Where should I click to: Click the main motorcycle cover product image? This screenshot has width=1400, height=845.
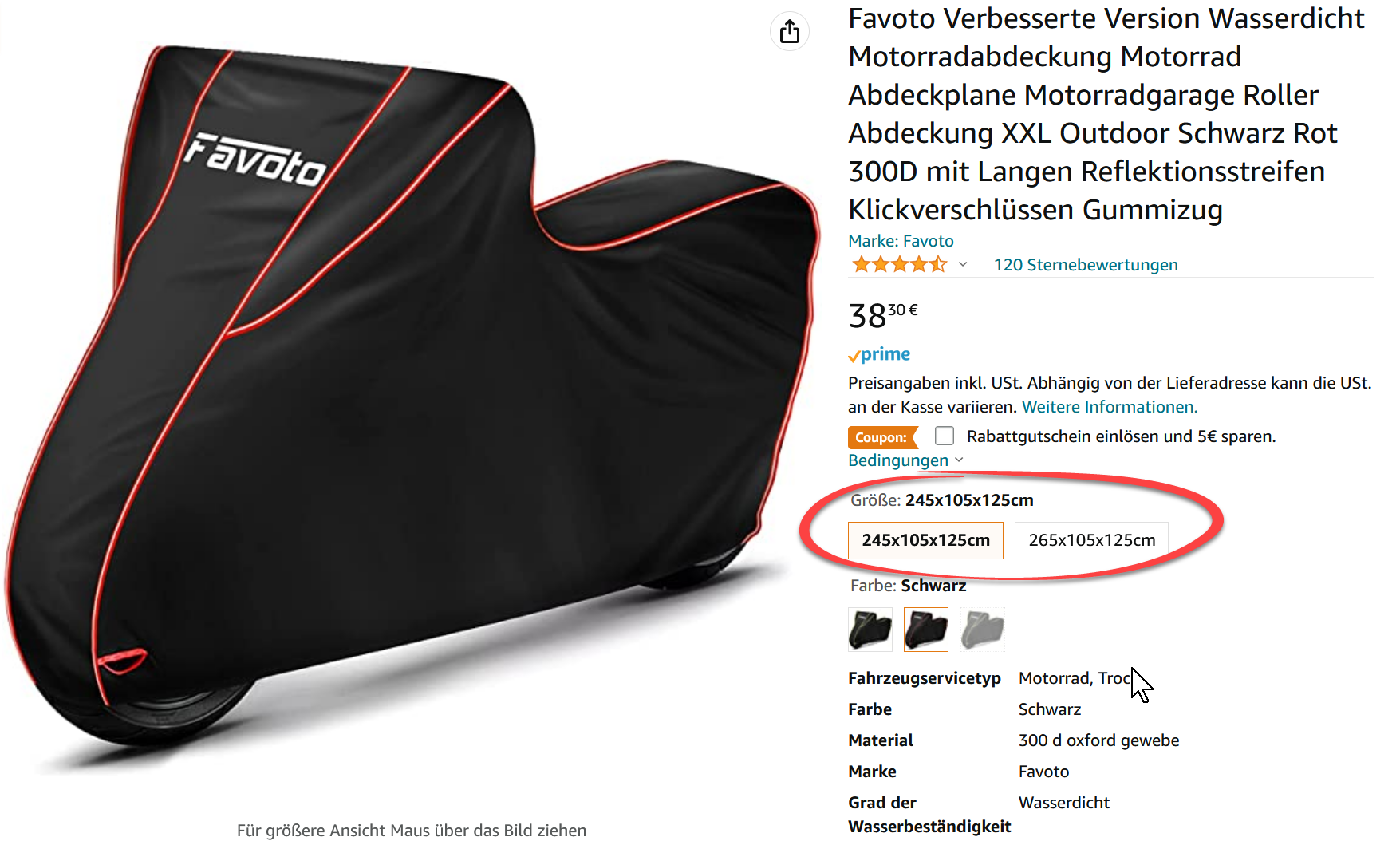click(x=412, y=397)
